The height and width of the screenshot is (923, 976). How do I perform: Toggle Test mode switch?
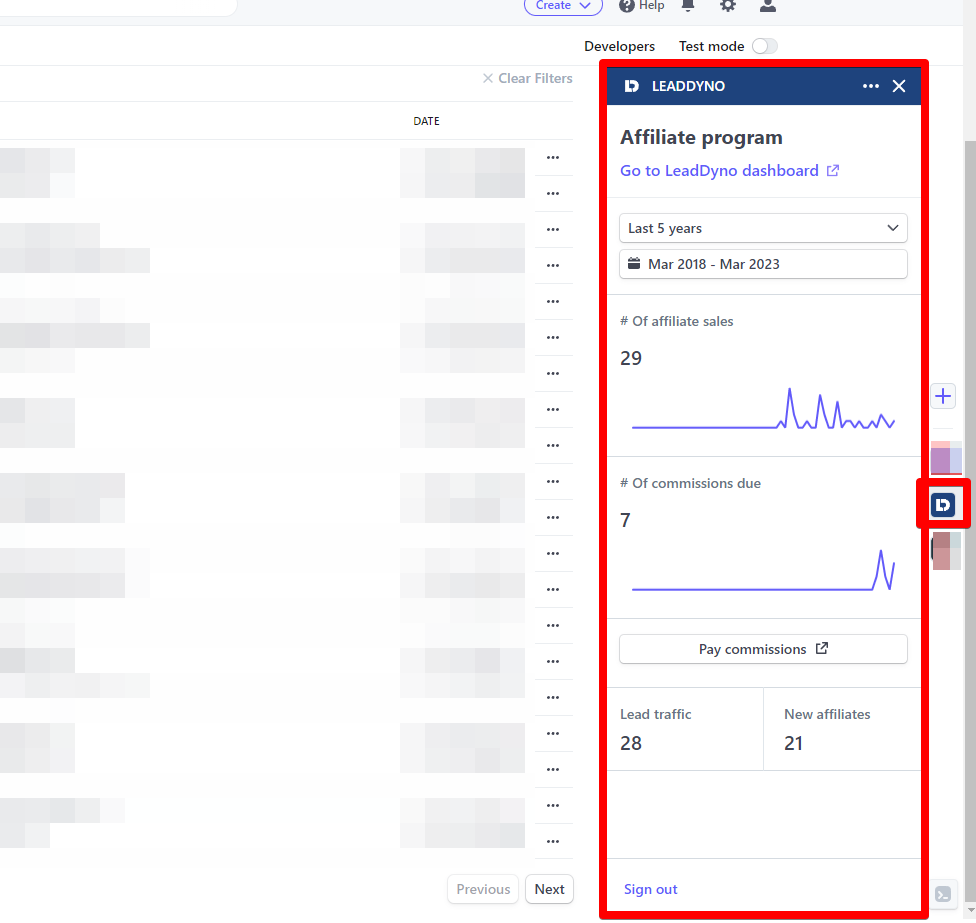click(764, 46)
